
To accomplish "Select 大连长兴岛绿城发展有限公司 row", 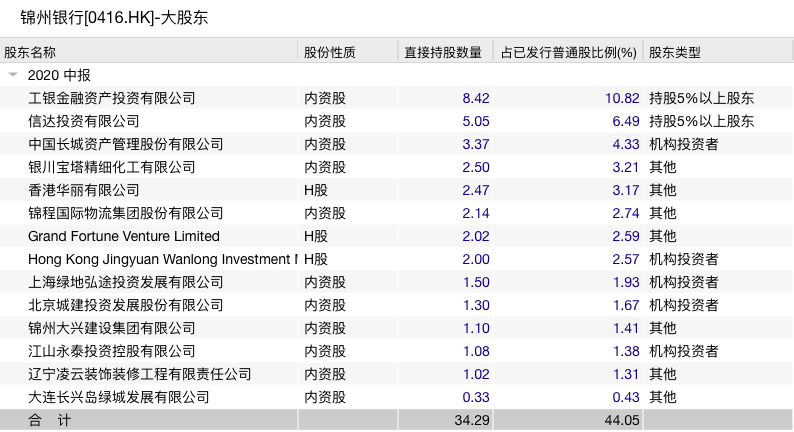I will click(397, 397).
